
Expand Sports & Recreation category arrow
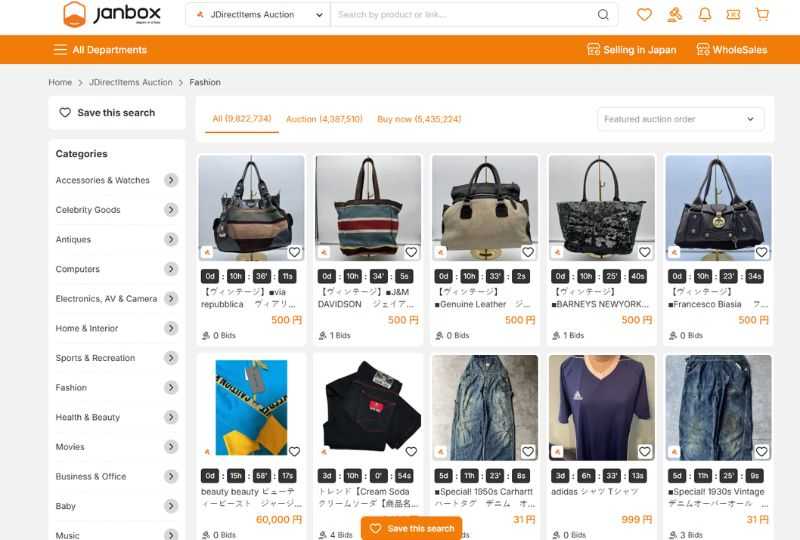click(x=171, y=358)
